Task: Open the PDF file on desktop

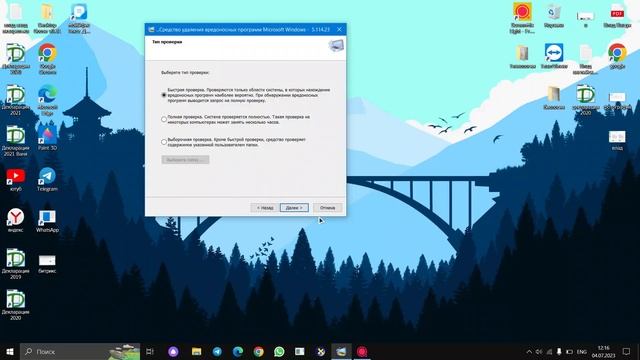Action: coord(617,16)
